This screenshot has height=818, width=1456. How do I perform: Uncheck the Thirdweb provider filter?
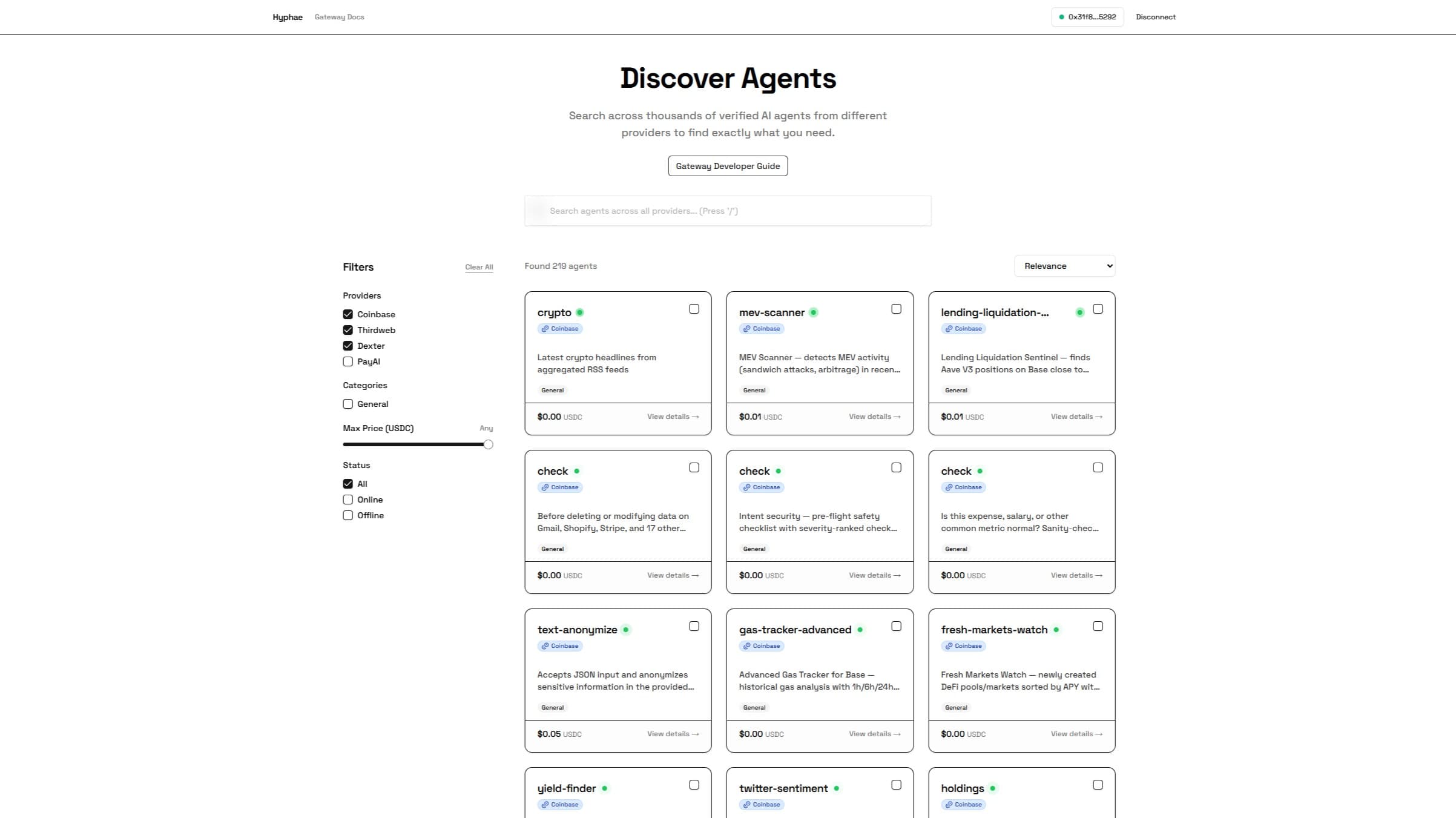pos(348,330)
